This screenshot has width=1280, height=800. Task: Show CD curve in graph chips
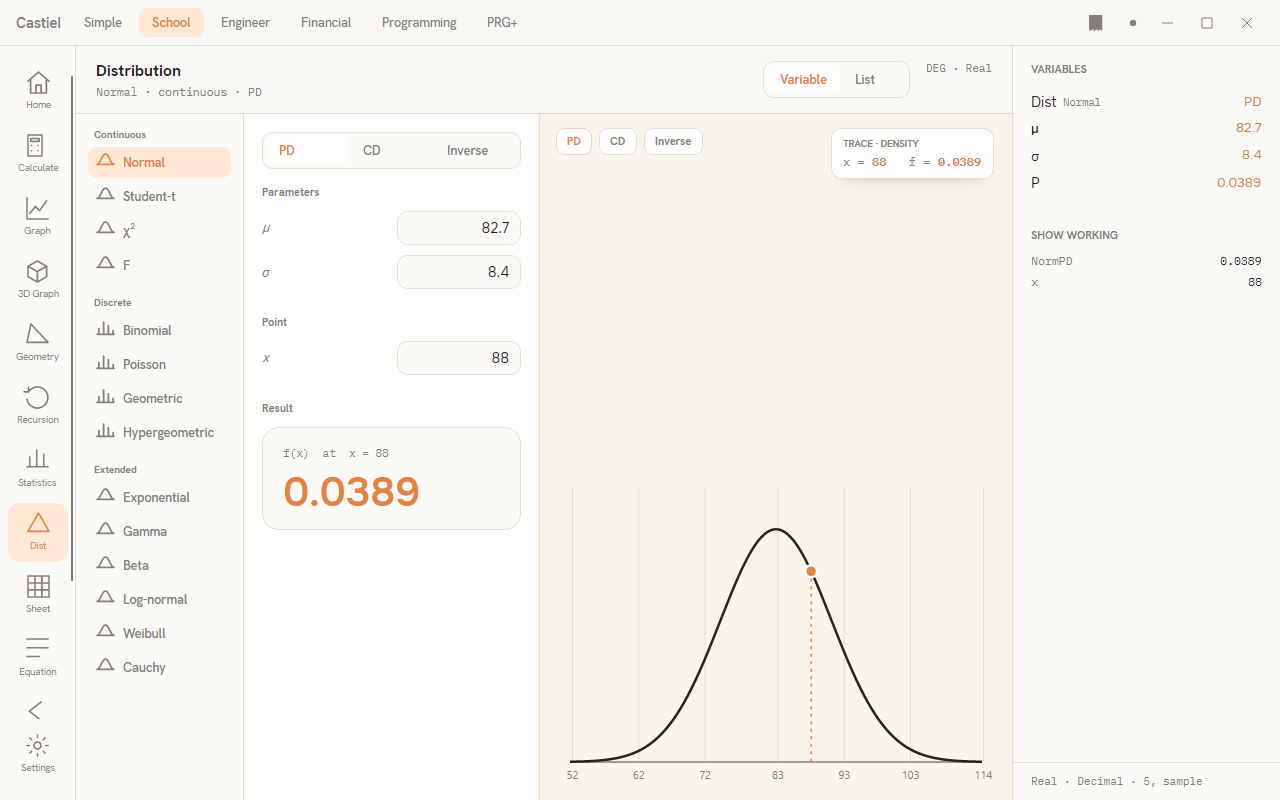618,142
